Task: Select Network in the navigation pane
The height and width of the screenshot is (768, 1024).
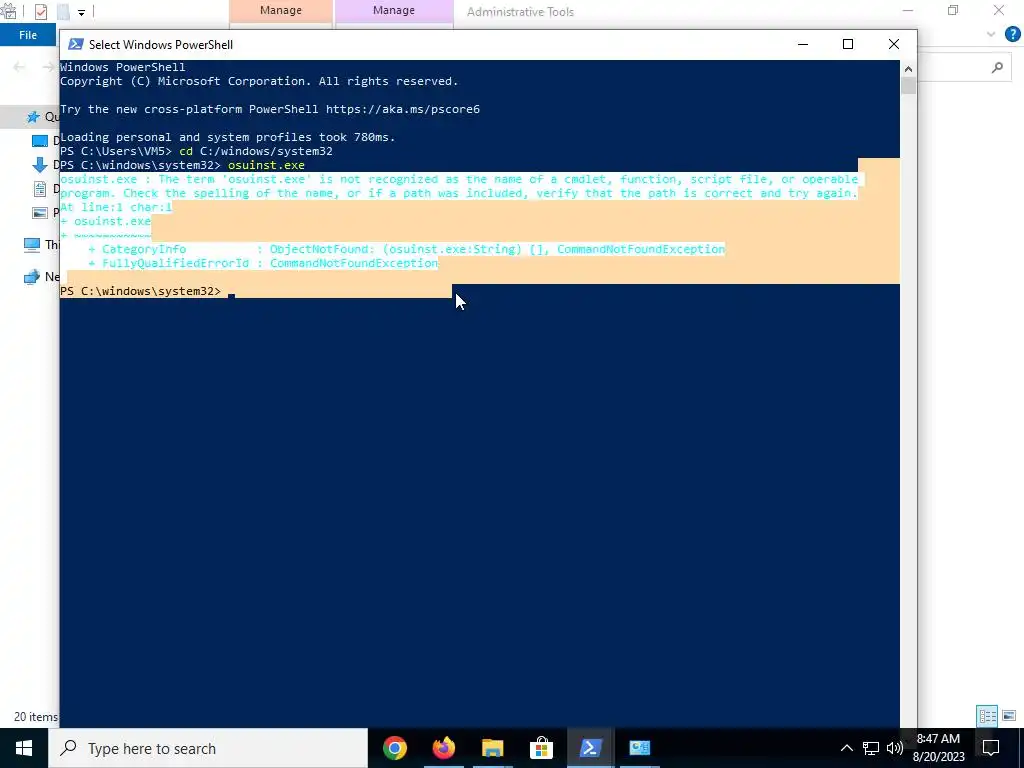Action: pyautogui.click(x=41, y=277)
